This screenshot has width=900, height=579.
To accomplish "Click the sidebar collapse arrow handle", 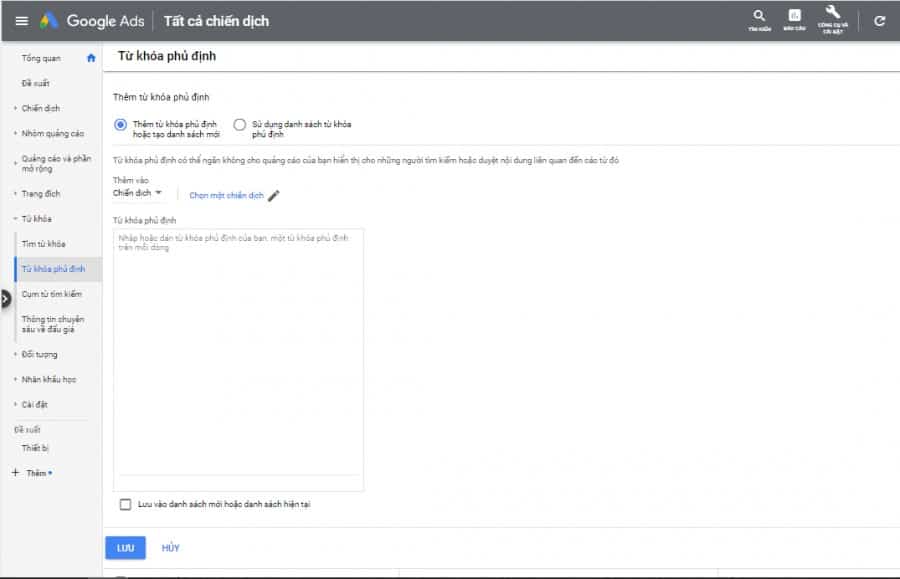I will [x=5, y=297].
